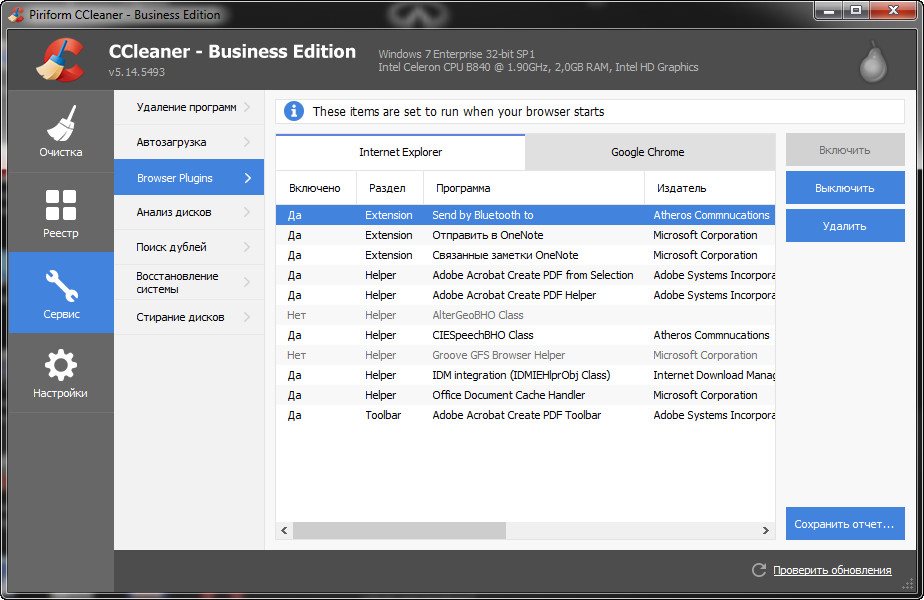Click Сохранить отчет save report button

pyautogui.click(x=845, y=523)
